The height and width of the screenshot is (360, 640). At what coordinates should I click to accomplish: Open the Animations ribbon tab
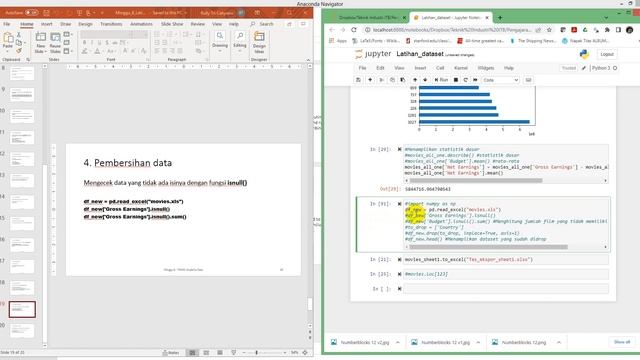pos(141,24)
